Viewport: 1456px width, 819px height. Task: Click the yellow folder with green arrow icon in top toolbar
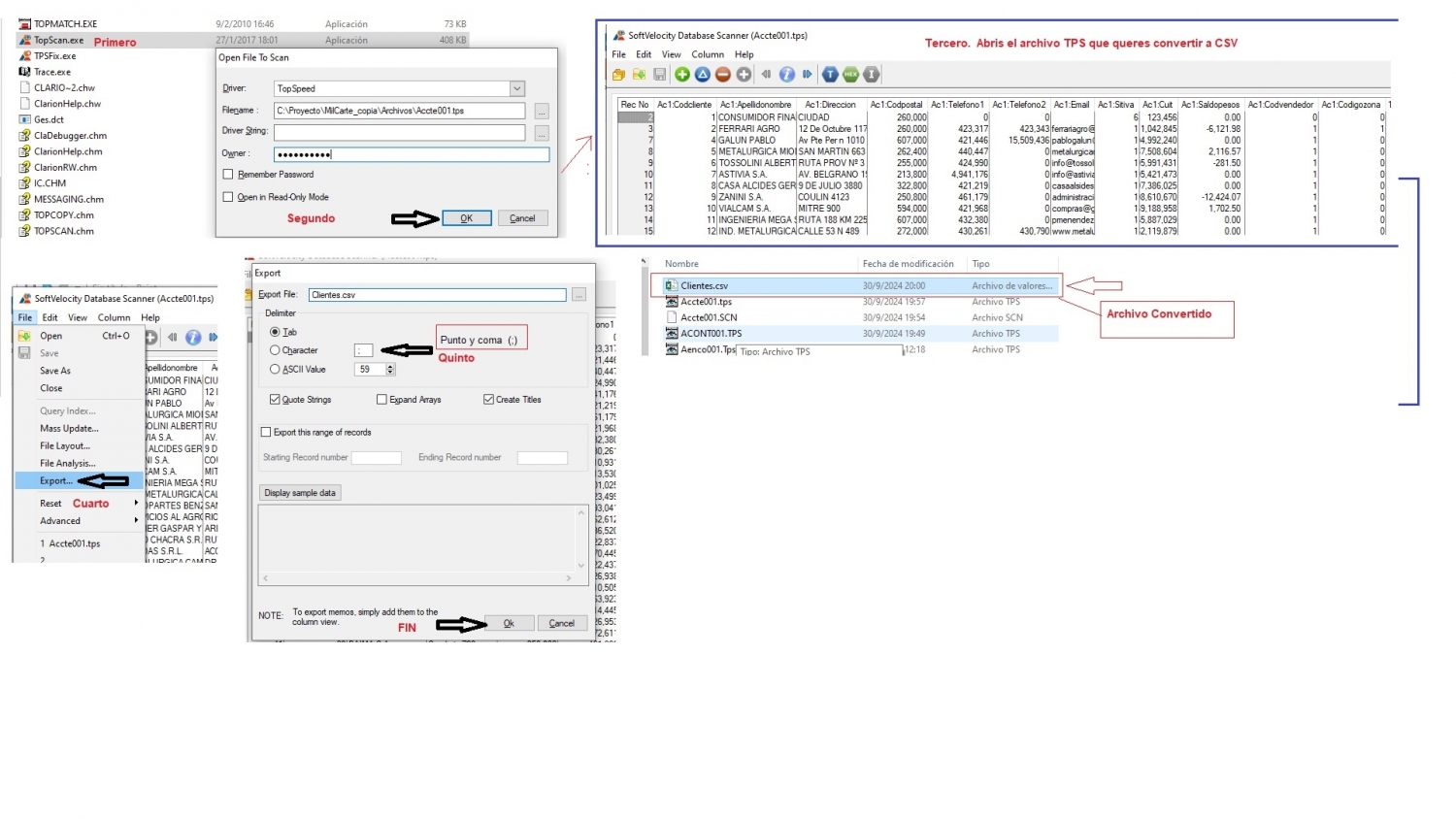click(x=639, y=75)
